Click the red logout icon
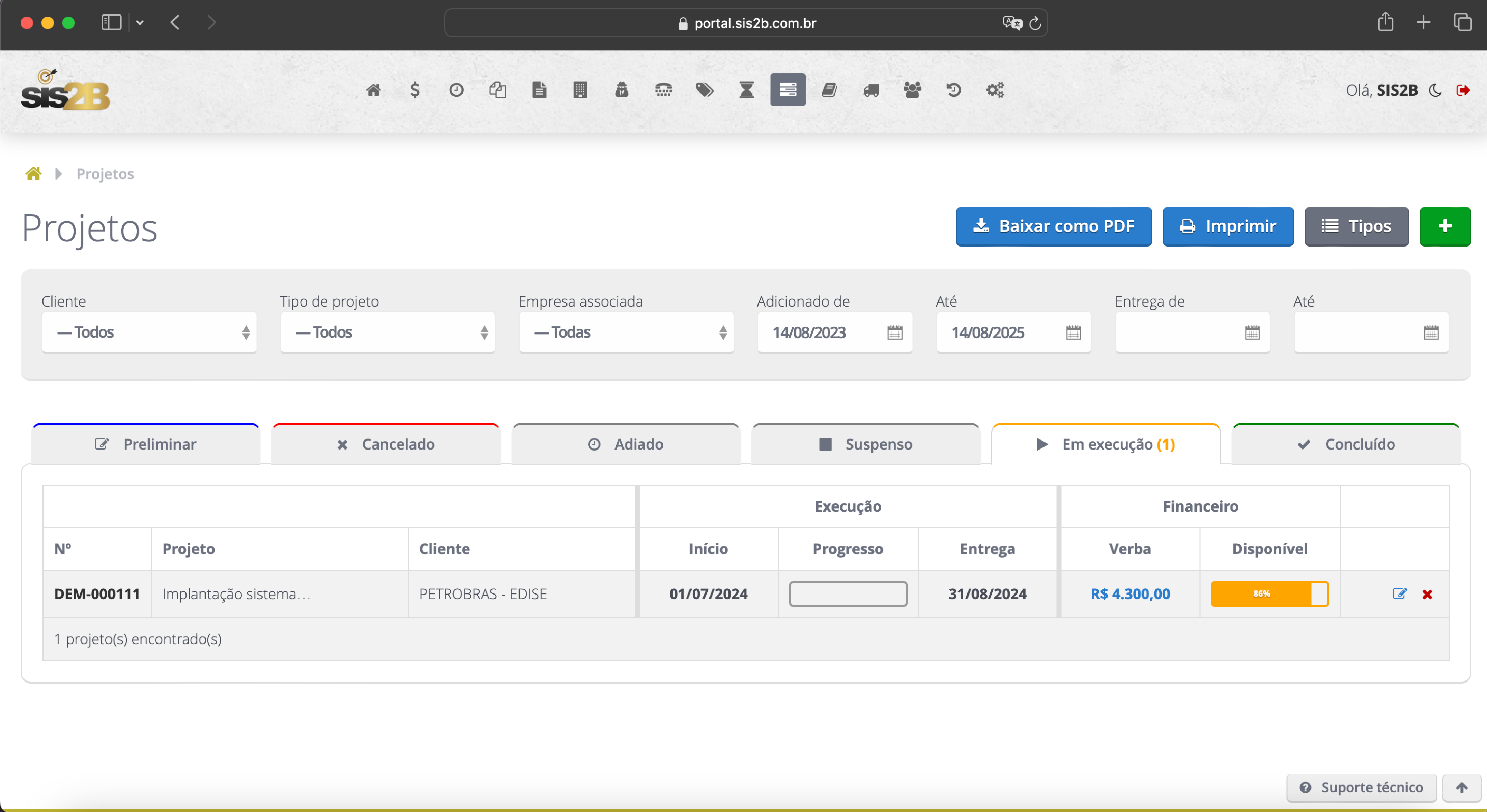Image resolution: width=1487 pixels, height=812 pixels. pyautogui.click(x=1463, y=90)
